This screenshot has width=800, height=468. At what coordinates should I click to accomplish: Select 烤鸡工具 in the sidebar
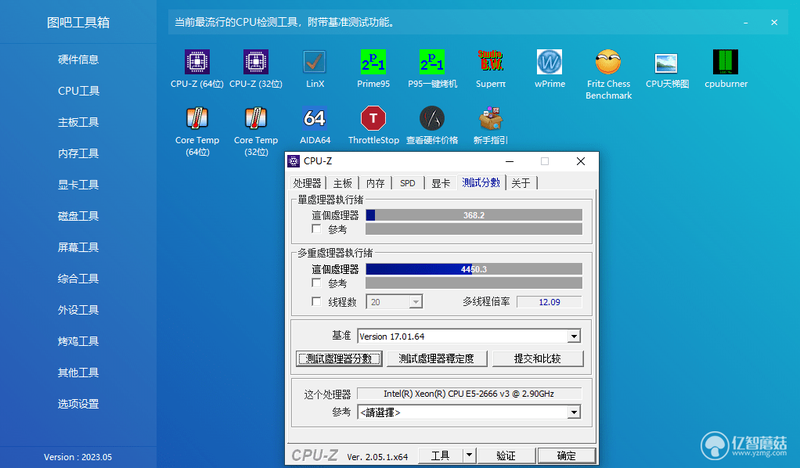78,341
